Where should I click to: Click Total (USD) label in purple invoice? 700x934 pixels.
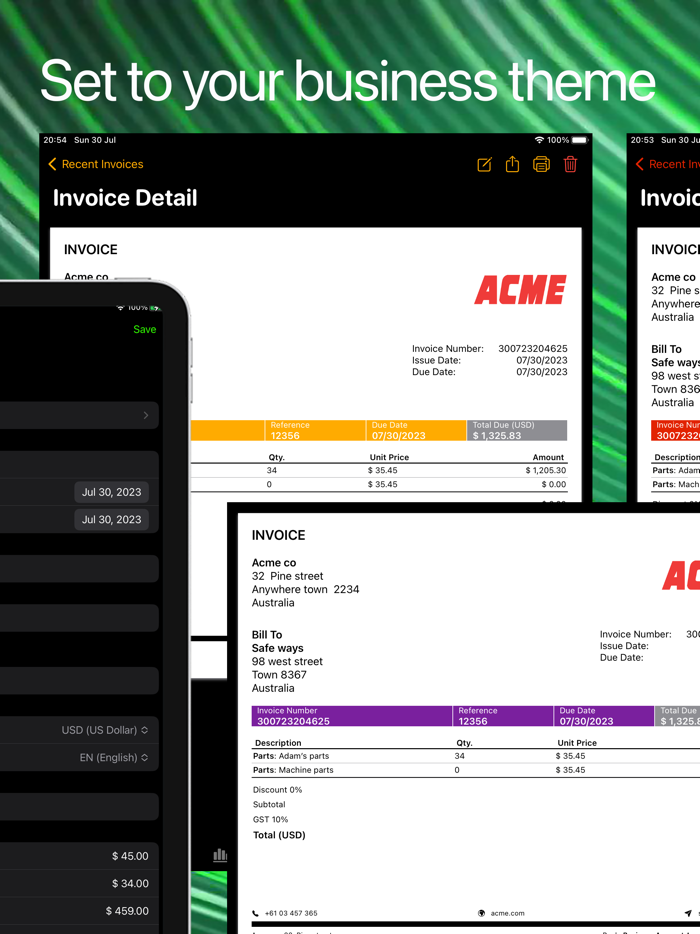coord(279,835)
